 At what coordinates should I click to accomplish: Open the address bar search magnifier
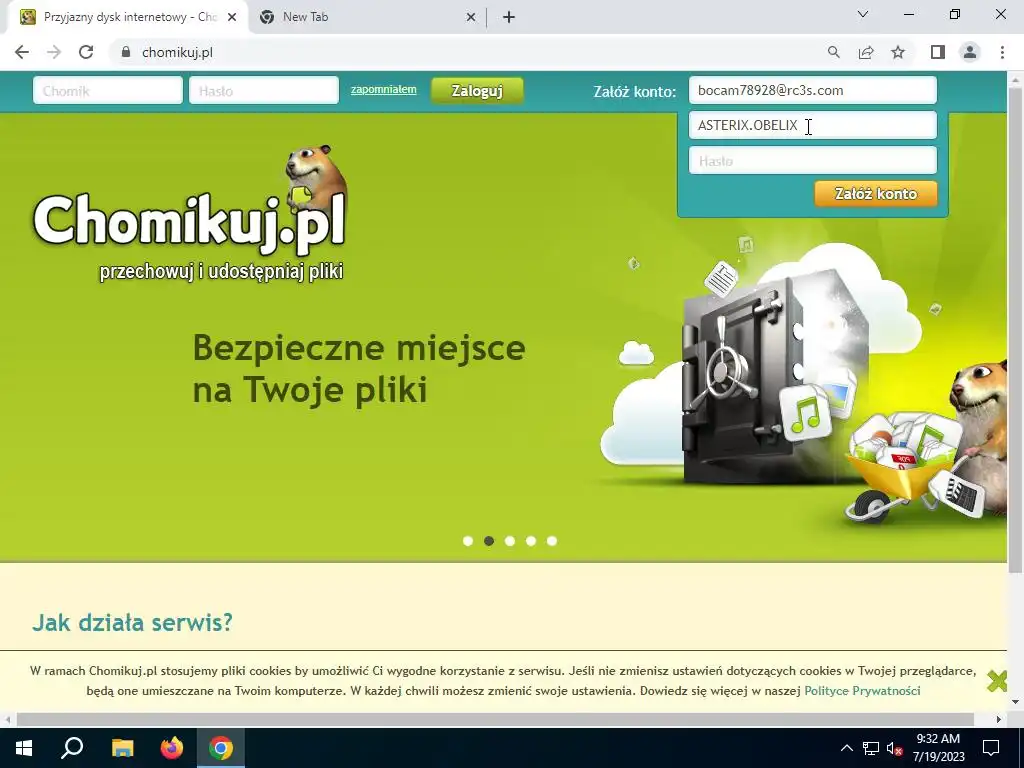click(833, 52)
